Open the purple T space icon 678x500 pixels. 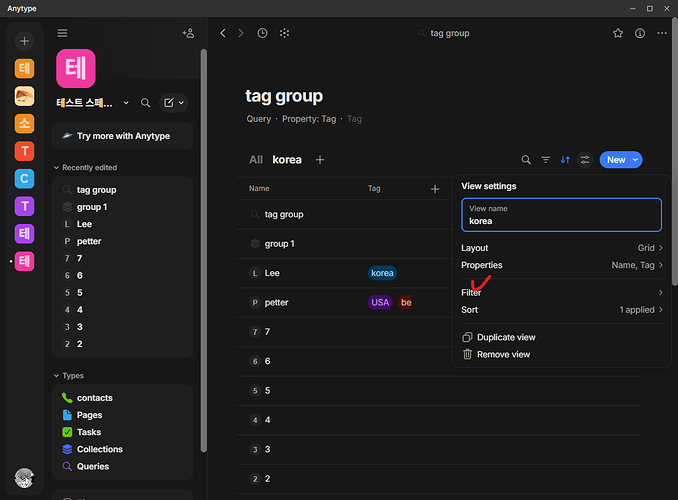24,206
